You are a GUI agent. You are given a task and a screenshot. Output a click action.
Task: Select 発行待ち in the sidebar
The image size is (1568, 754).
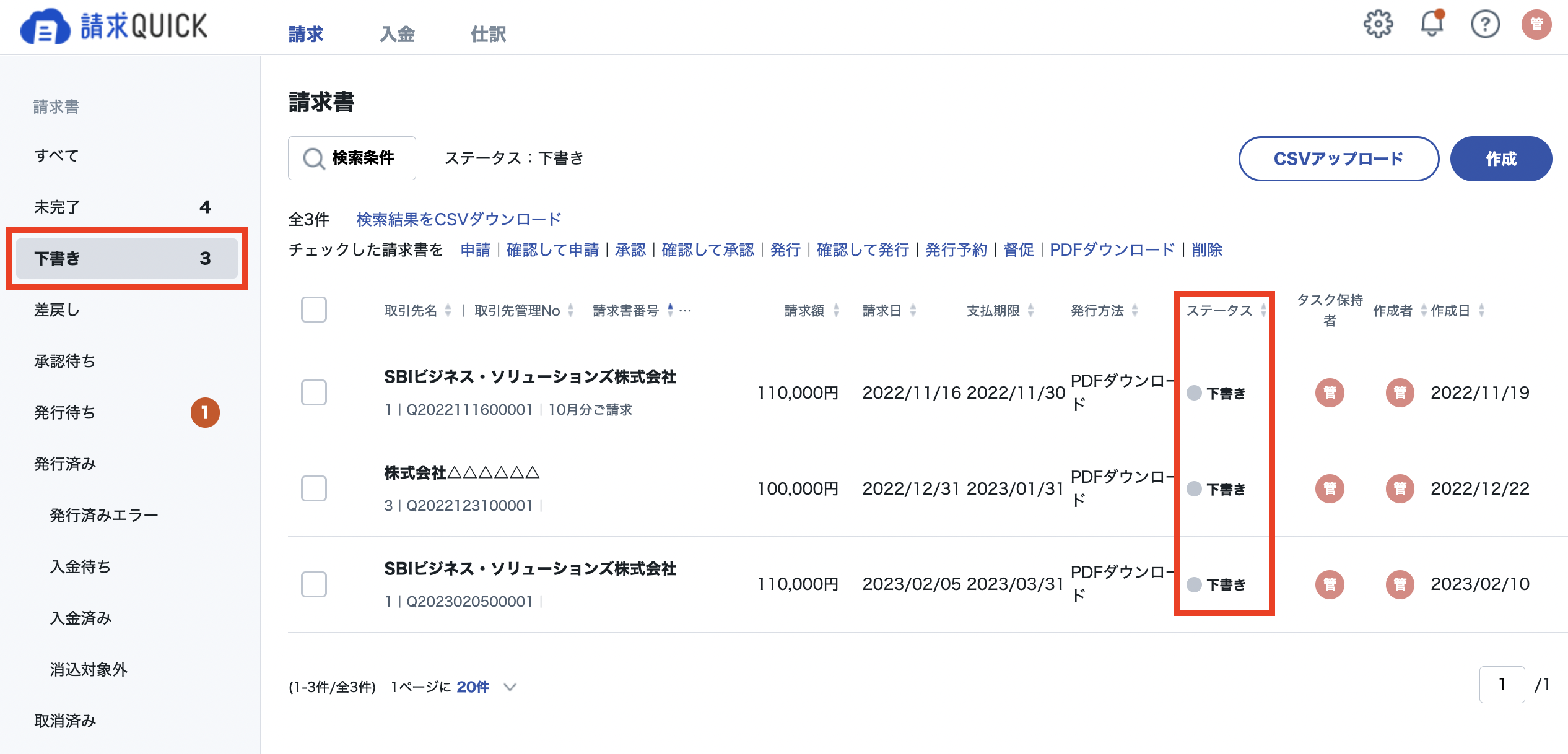tap(127, 412)
